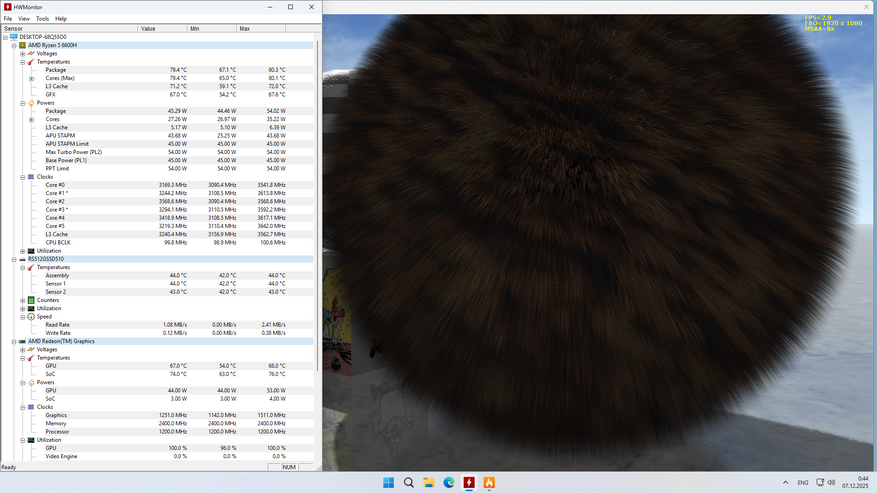Expand Voltages under AMD Ryzen 5 6600H
This screenshot has height=493, width=877.
tap(23, 54)
